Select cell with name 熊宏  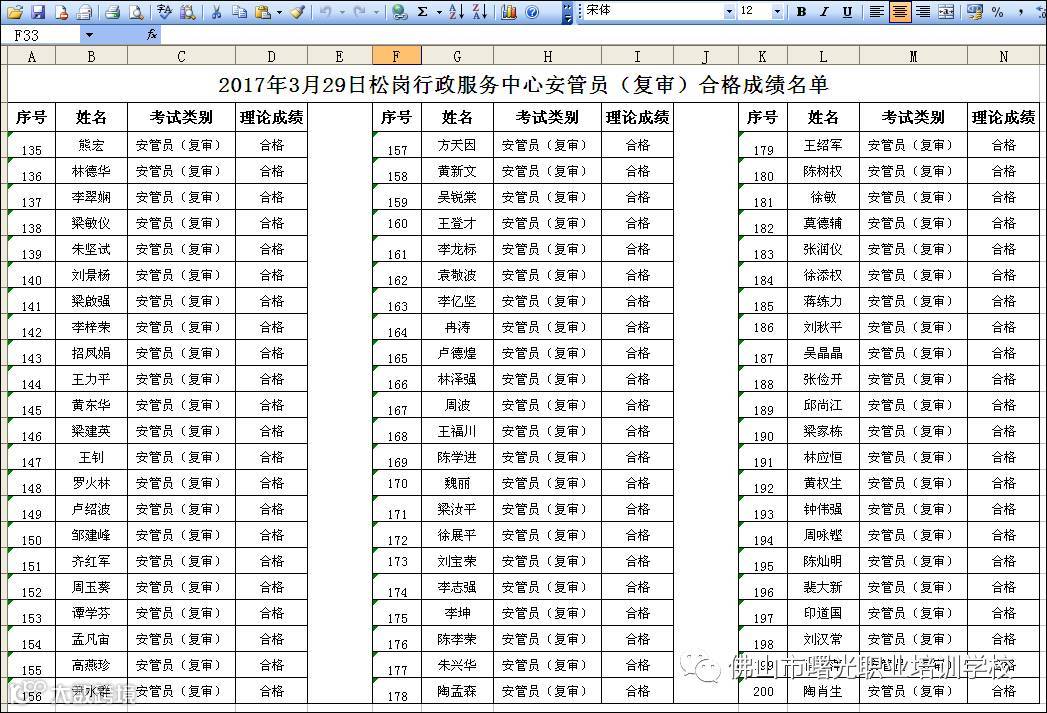pyautogui.click(x=91, y=145)
